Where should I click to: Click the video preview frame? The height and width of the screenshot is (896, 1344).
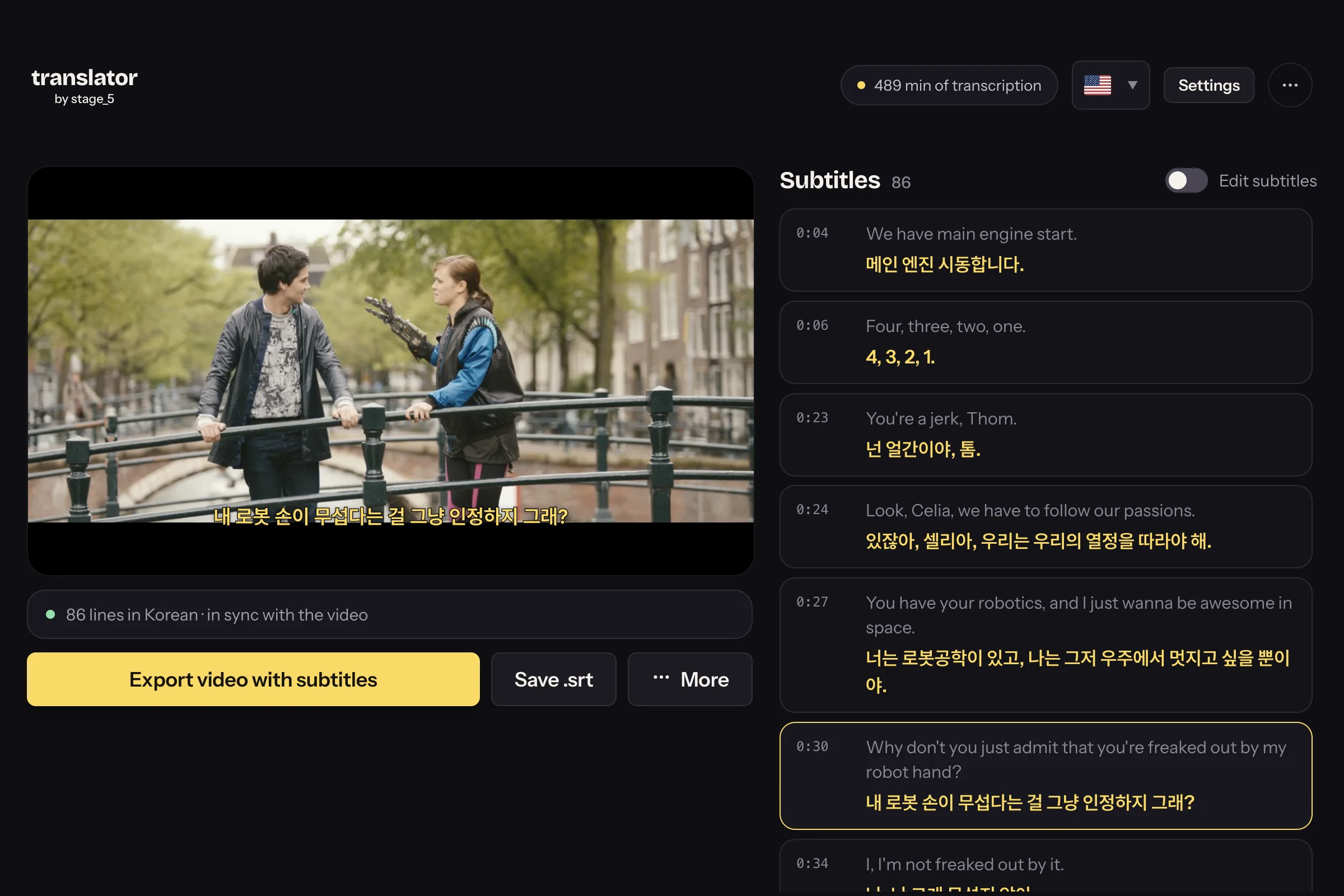coord(391,370)
